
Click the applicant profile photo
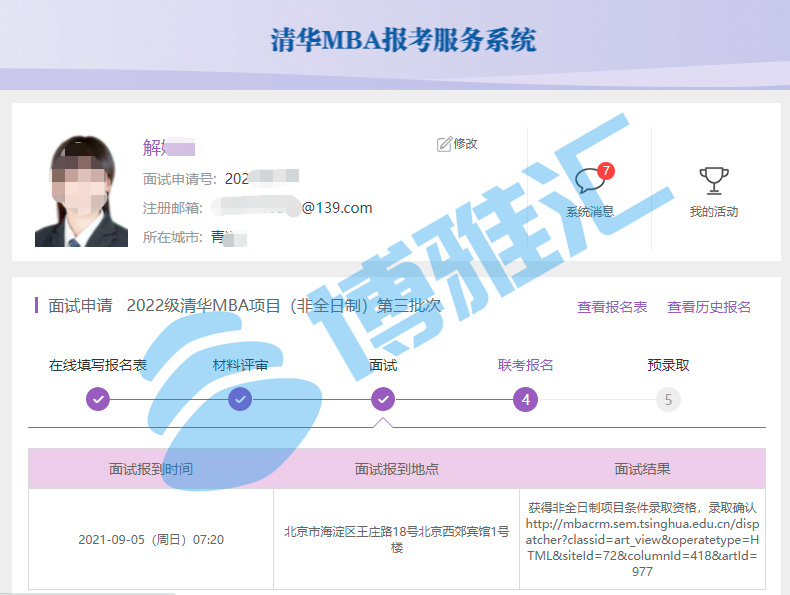[x=81, y=191]
